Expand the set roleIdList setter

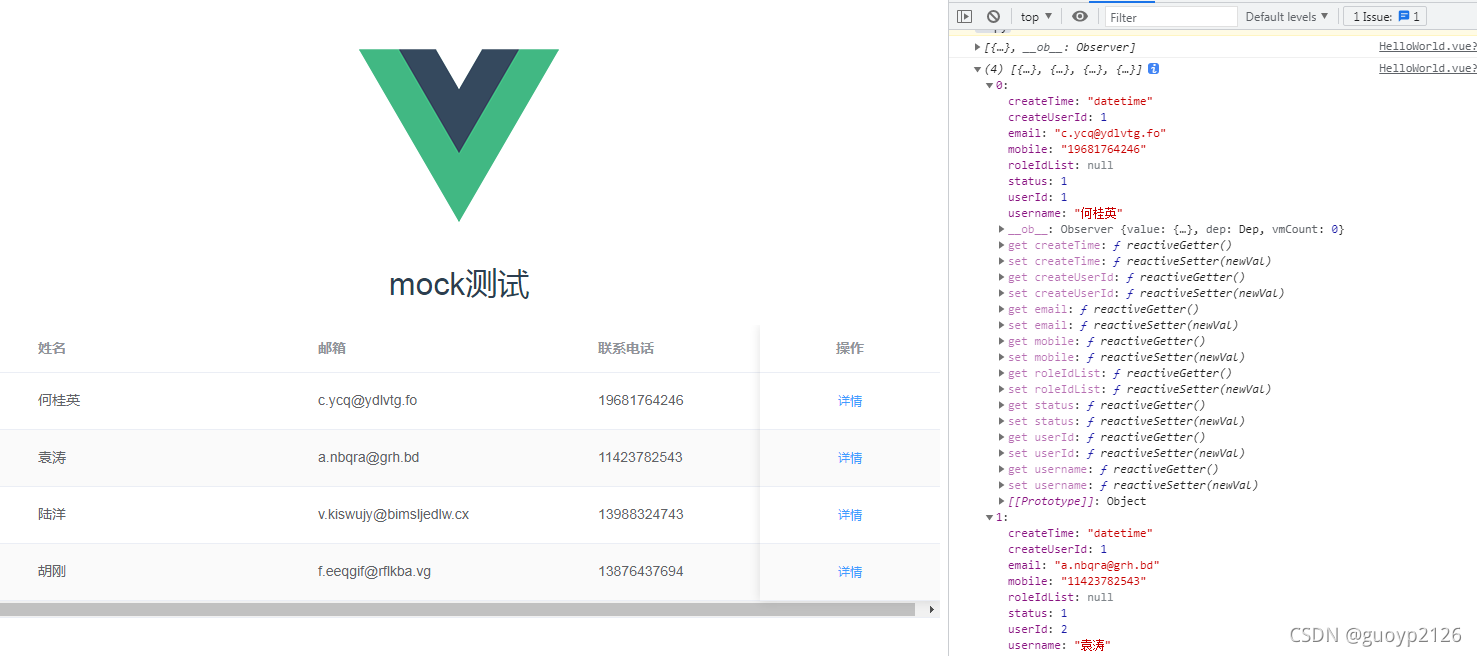(1002, 389)
